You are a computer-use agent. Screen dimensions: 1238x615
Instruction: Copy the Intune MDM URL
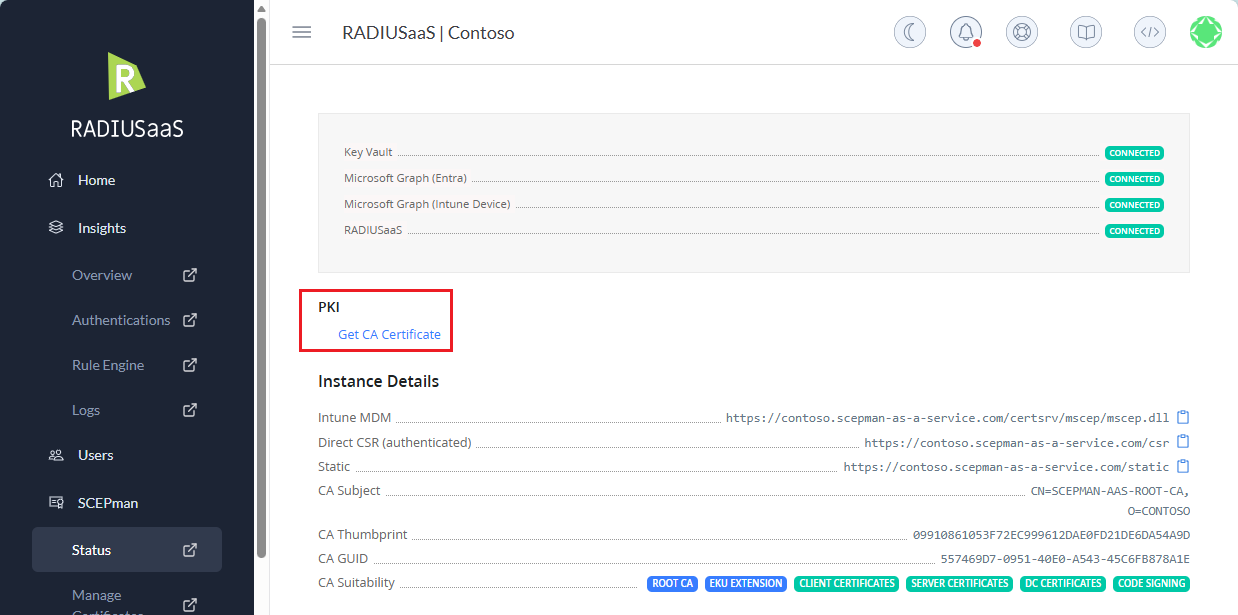tap(1183, 417)
